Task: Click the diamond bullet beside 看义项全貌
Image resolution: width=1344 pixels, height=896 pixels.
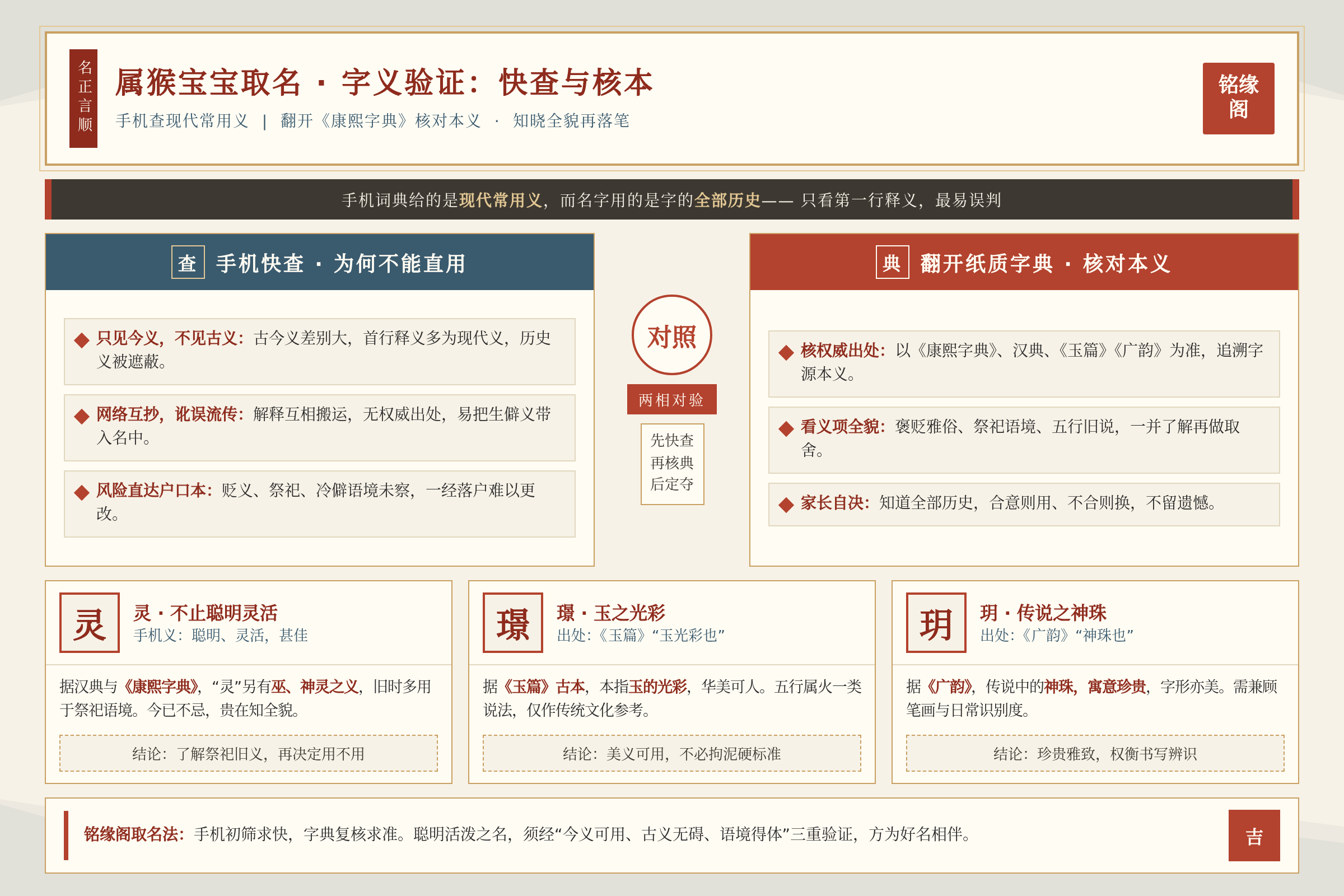Action: [x=786, y=428]
